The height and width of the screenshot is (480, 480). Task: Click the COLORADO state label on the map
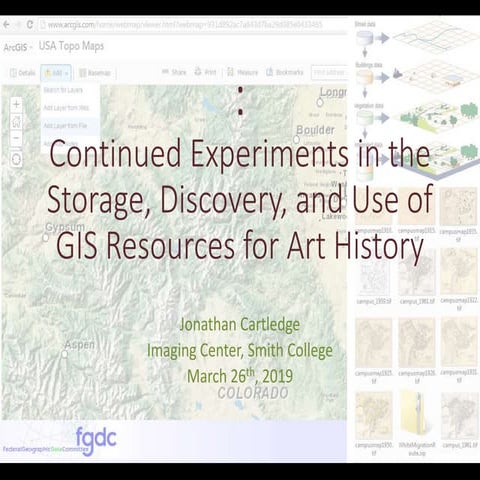(253, 393)
